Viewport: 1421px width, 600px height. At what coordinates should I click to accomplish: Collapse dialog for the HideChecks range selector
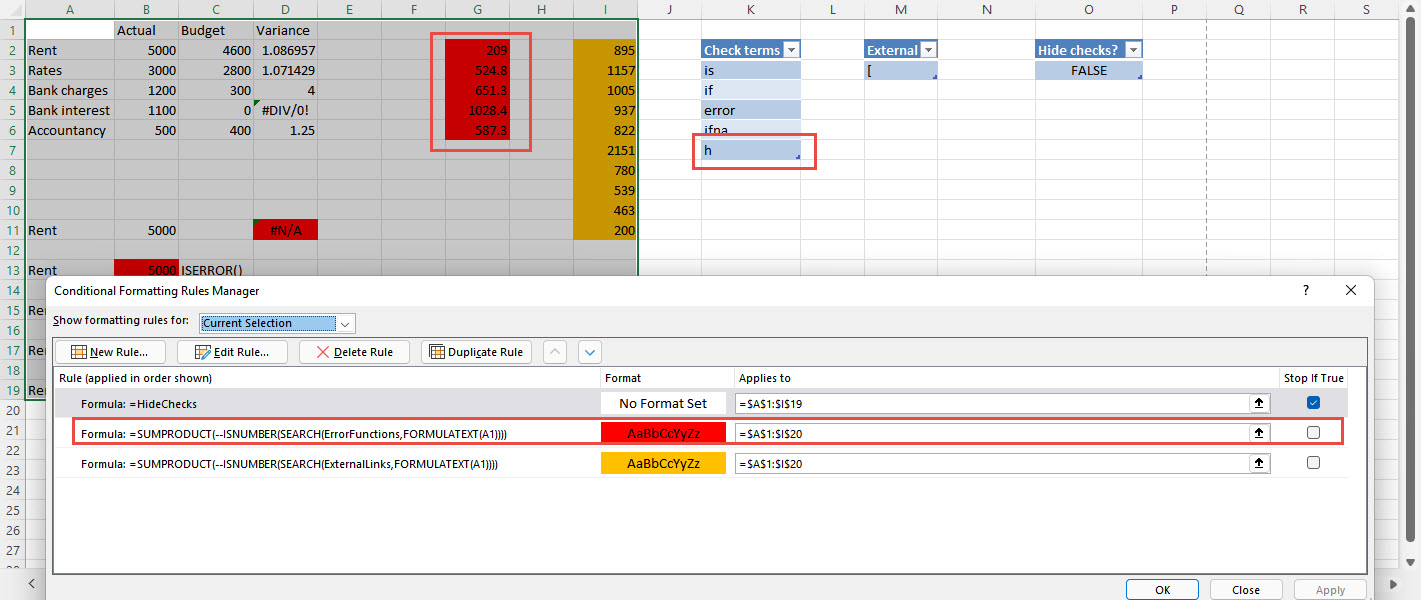pos(1259,403)
